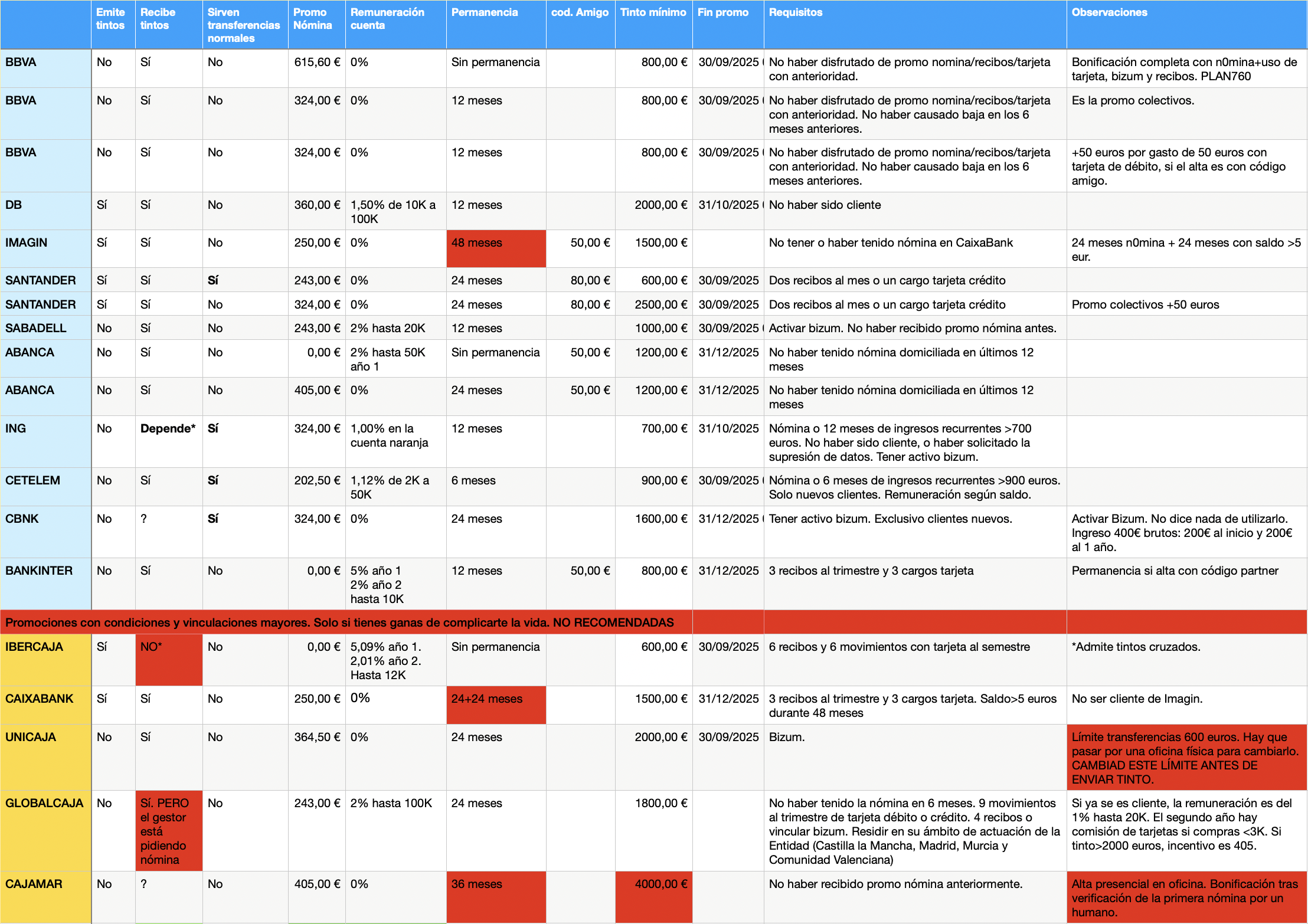This screenshot has height=924, width=1308.
Task: Select the 364,50 € promo cell
Action: tap(317, 757)
